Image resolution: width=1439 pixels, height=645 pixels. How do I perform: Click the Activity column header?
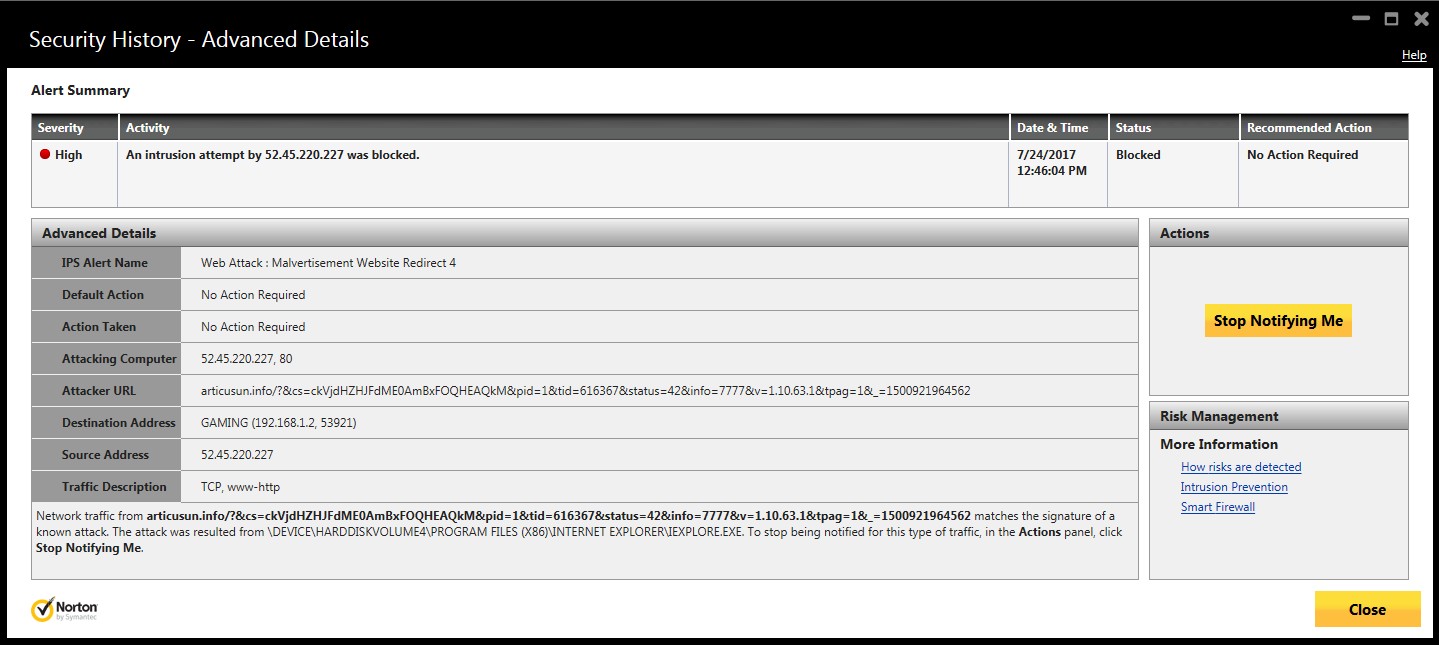148,128
